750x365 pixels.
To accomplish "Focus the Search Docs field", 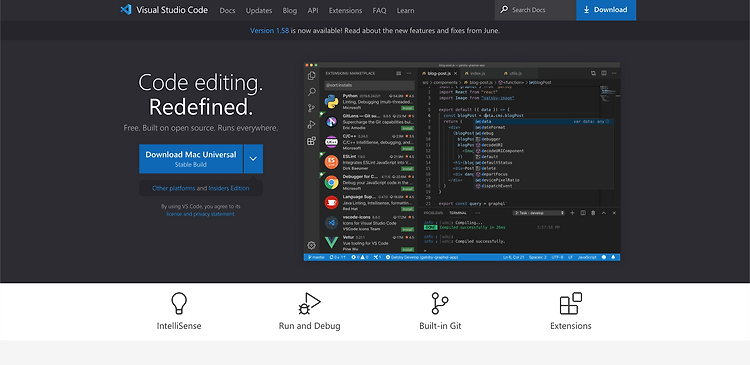I will tap(535, 10).
